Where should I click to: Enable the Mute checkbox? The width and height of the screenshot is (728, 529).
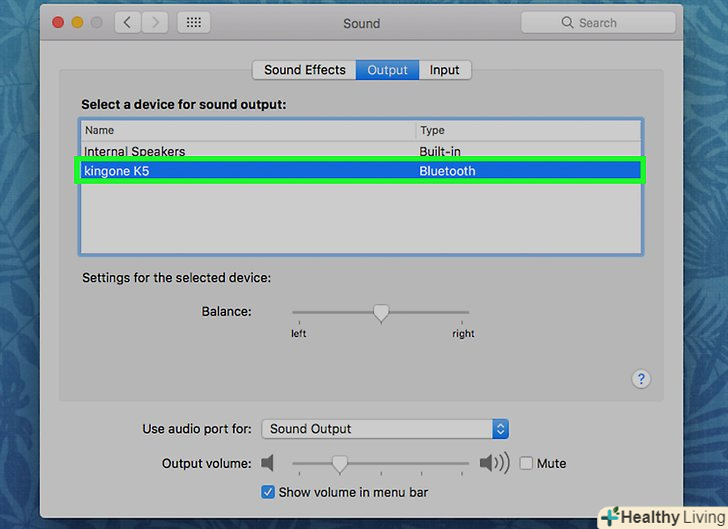[x=526, y=463]
